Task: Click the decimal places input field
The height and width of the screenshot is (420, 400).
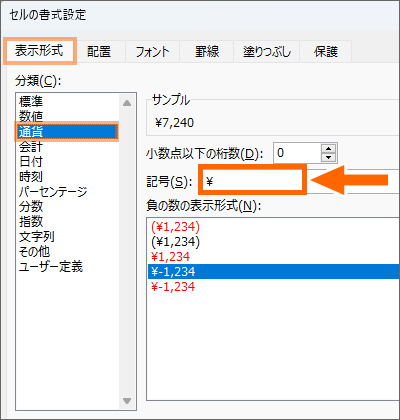Action: (297, 153)
